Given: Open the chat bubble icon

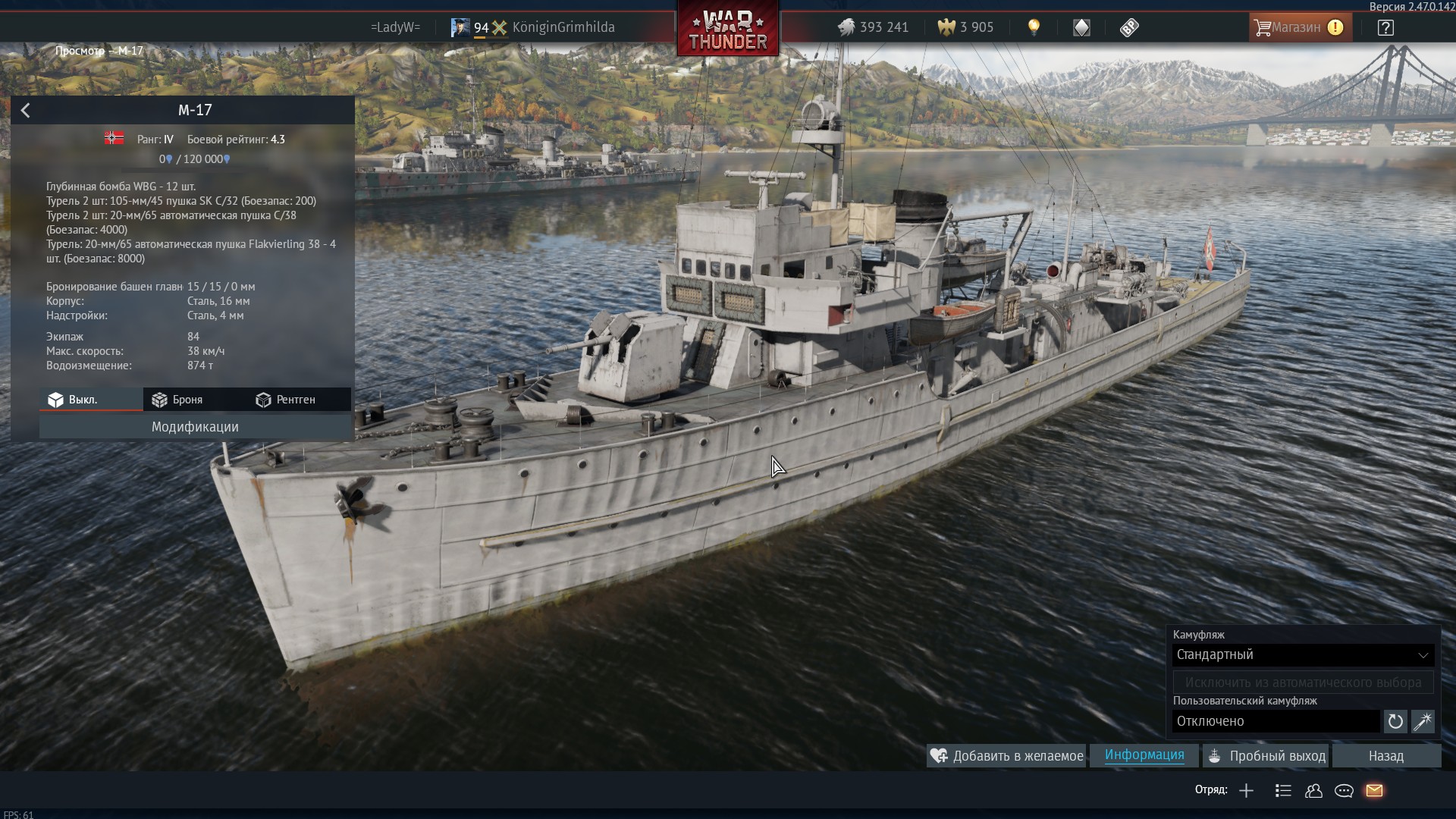Looking at the screenshot, I should (x=1344, y=791).
